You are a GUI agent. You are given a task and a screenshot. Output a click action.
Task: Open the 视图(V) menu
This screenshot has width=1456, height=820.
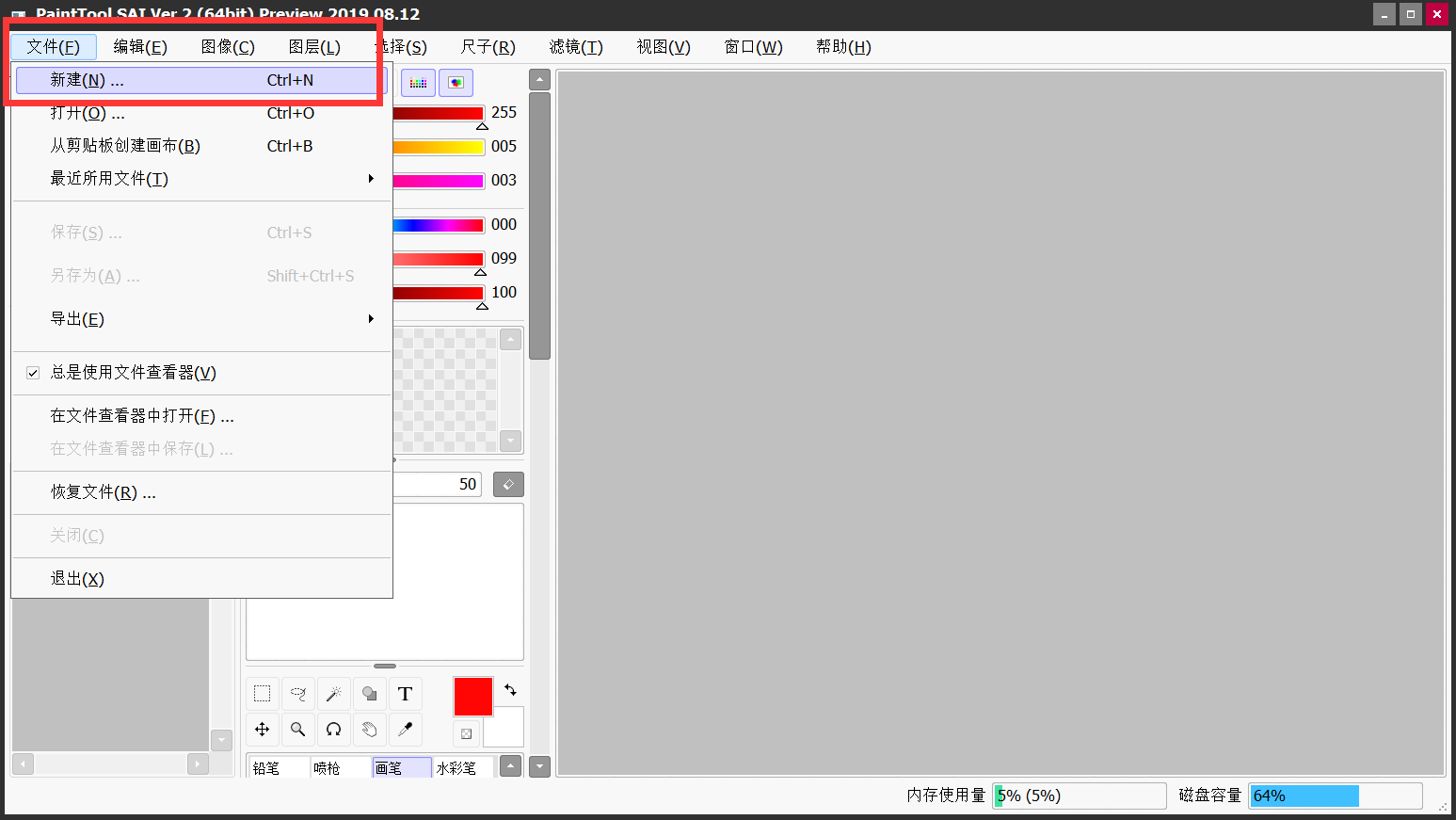click(x=664, y=47)
